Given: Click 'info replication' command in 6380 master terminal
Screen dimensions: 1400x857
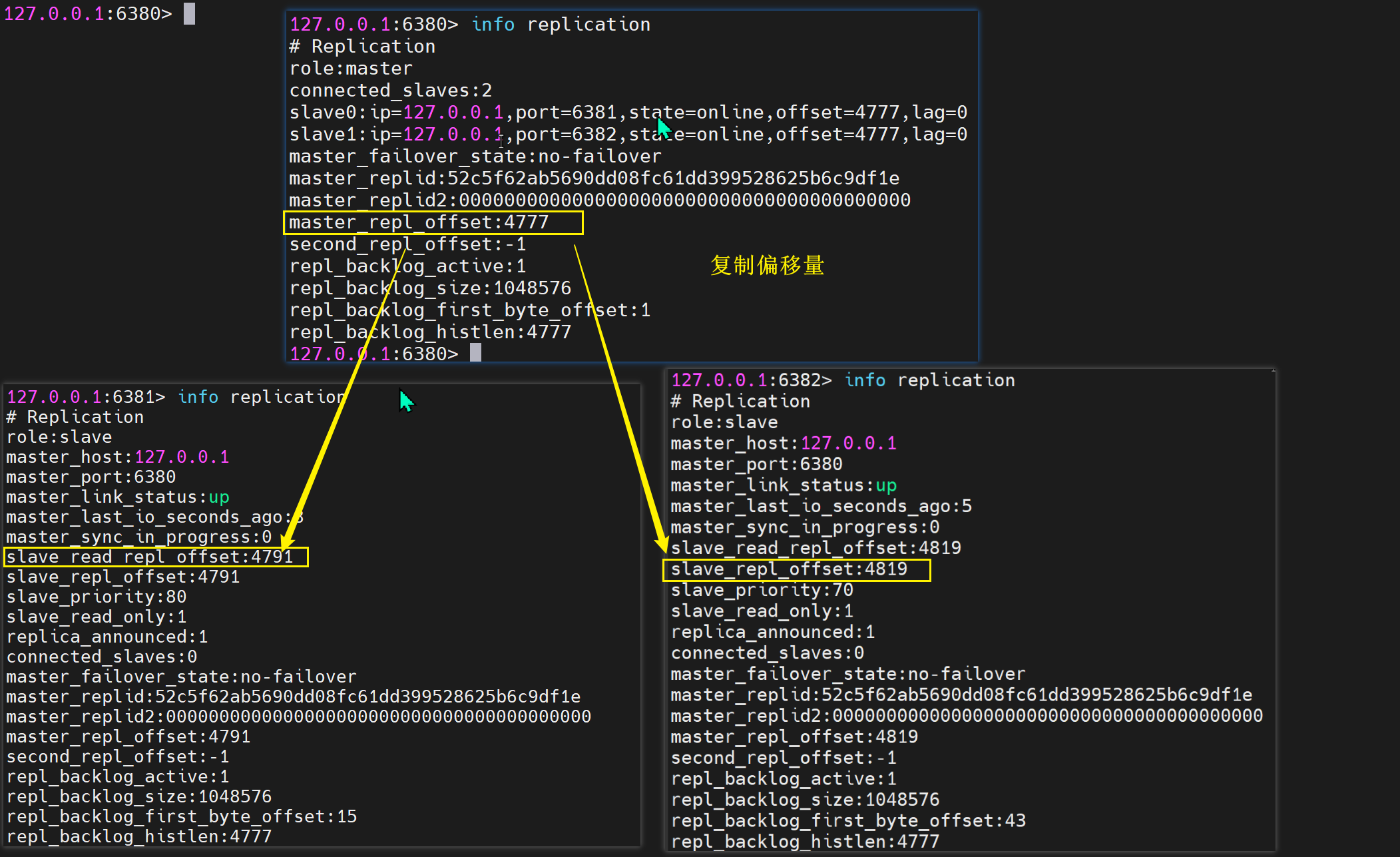Looking at the screenshot, I should (x=561, y=25).
